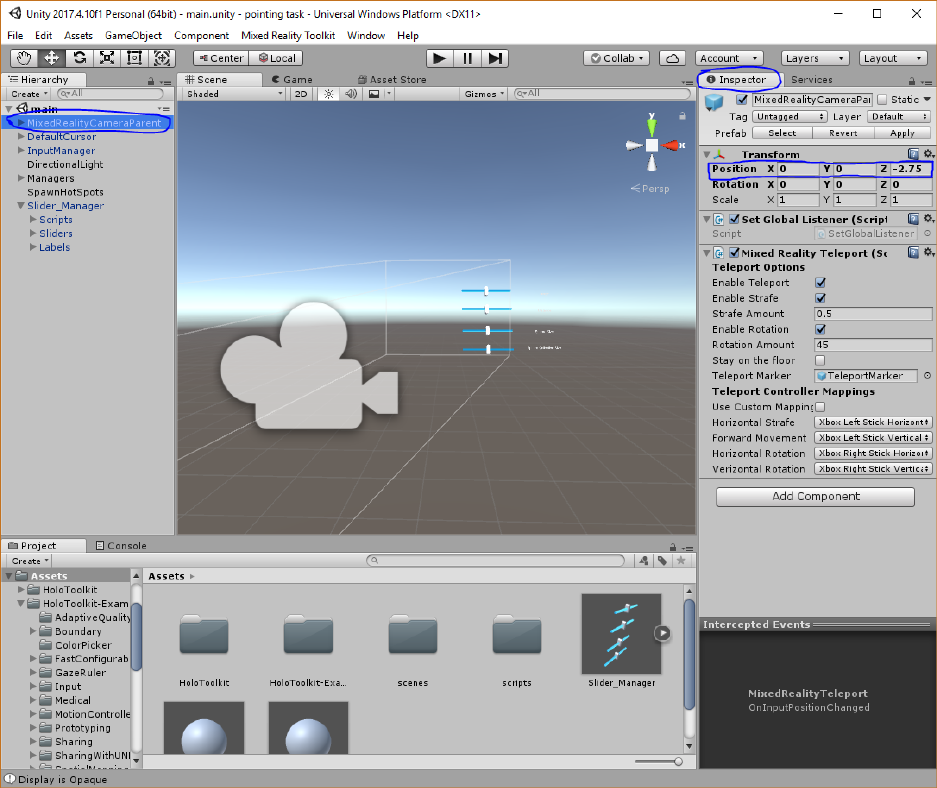Select the Slider_Manager prefab thumbnail
Screen dimensions: 937x788
(x=621, y=635)
